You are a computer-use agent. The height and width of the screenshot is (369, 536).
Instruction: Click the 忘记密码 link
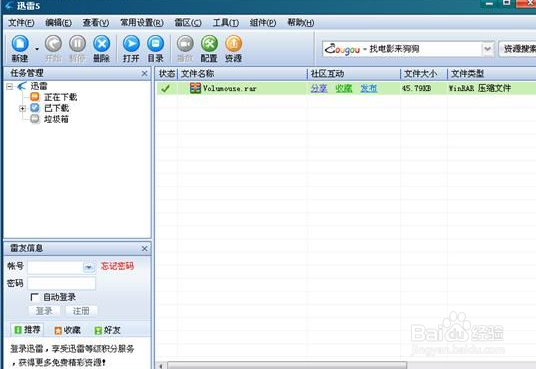pyautogui.click(x=117, y=266)
